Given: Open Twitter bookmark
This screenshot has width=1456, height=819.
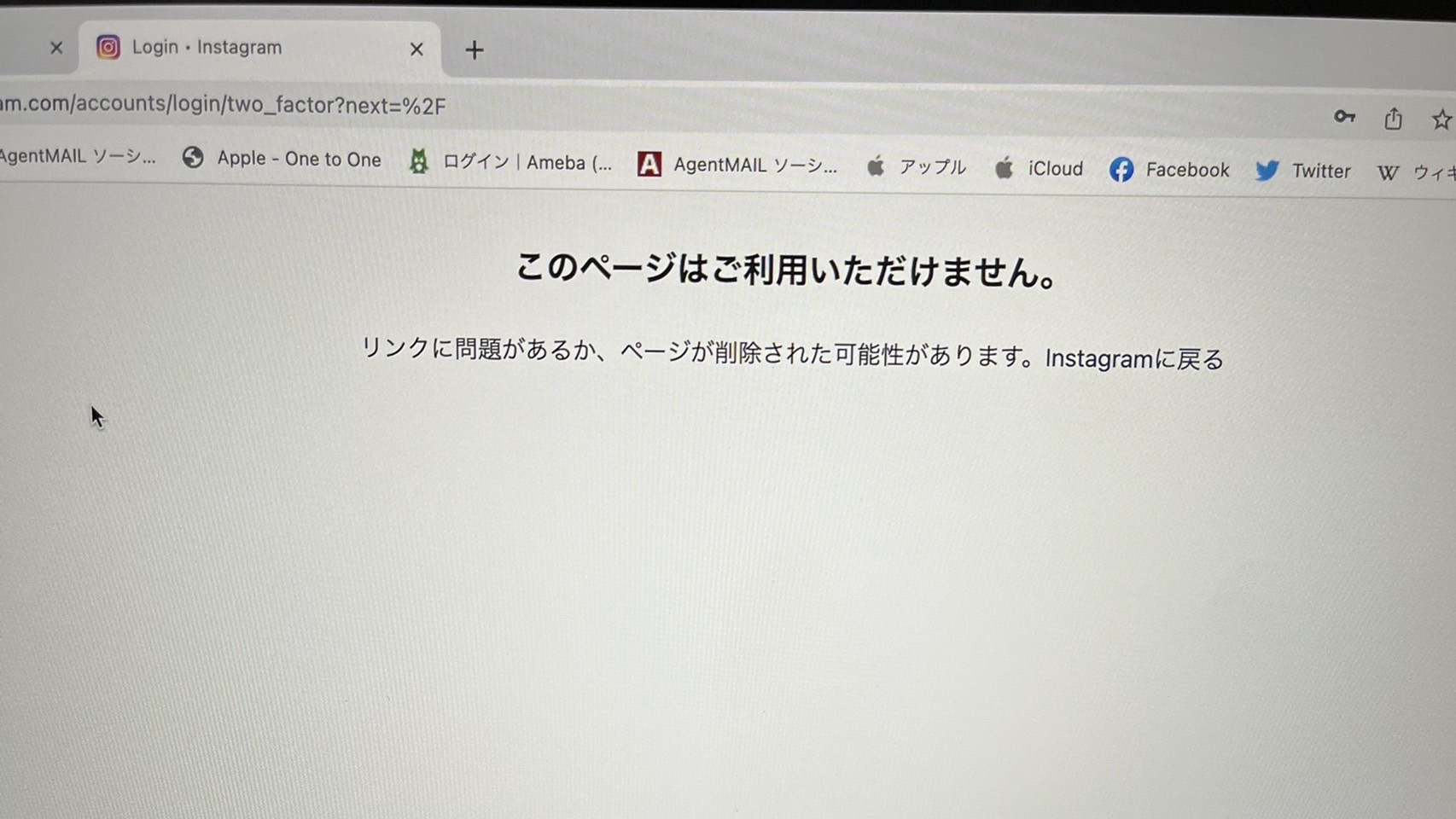Looking at the screenshot, I should (x=1303, y=171).
